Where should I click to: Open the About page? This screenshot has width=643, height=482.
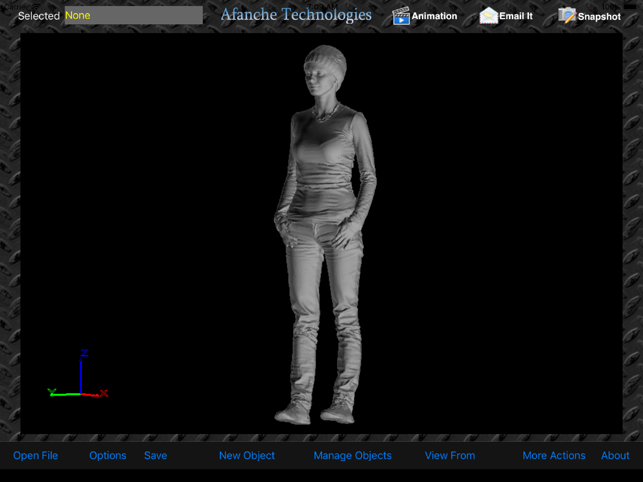coord(615,455)
